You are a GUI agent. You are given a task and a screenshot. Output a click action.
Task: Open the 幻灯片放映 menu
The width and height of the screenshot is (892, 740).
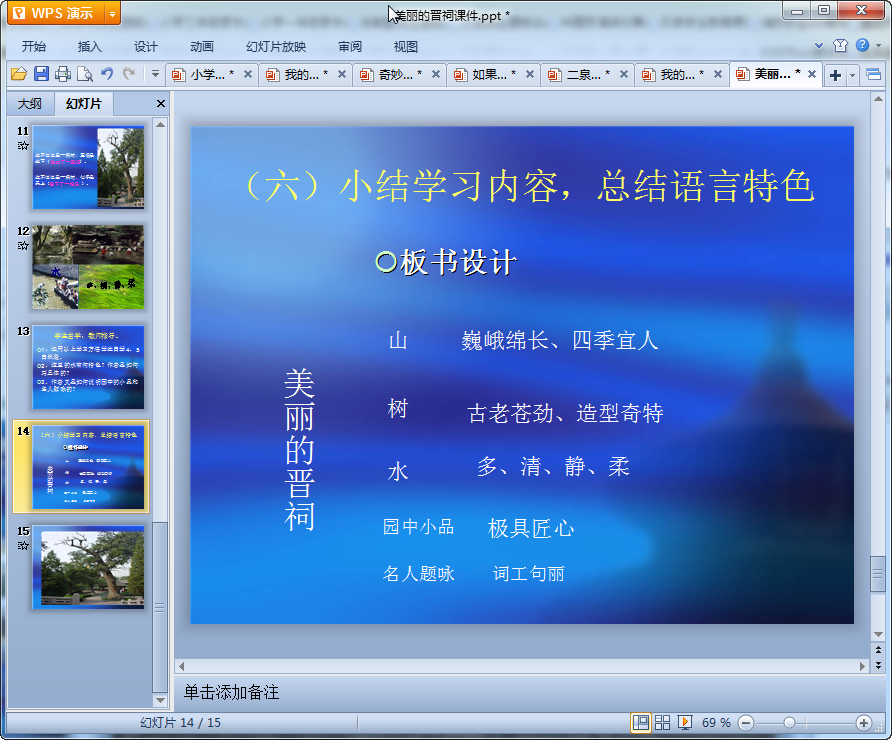point(276,47)
